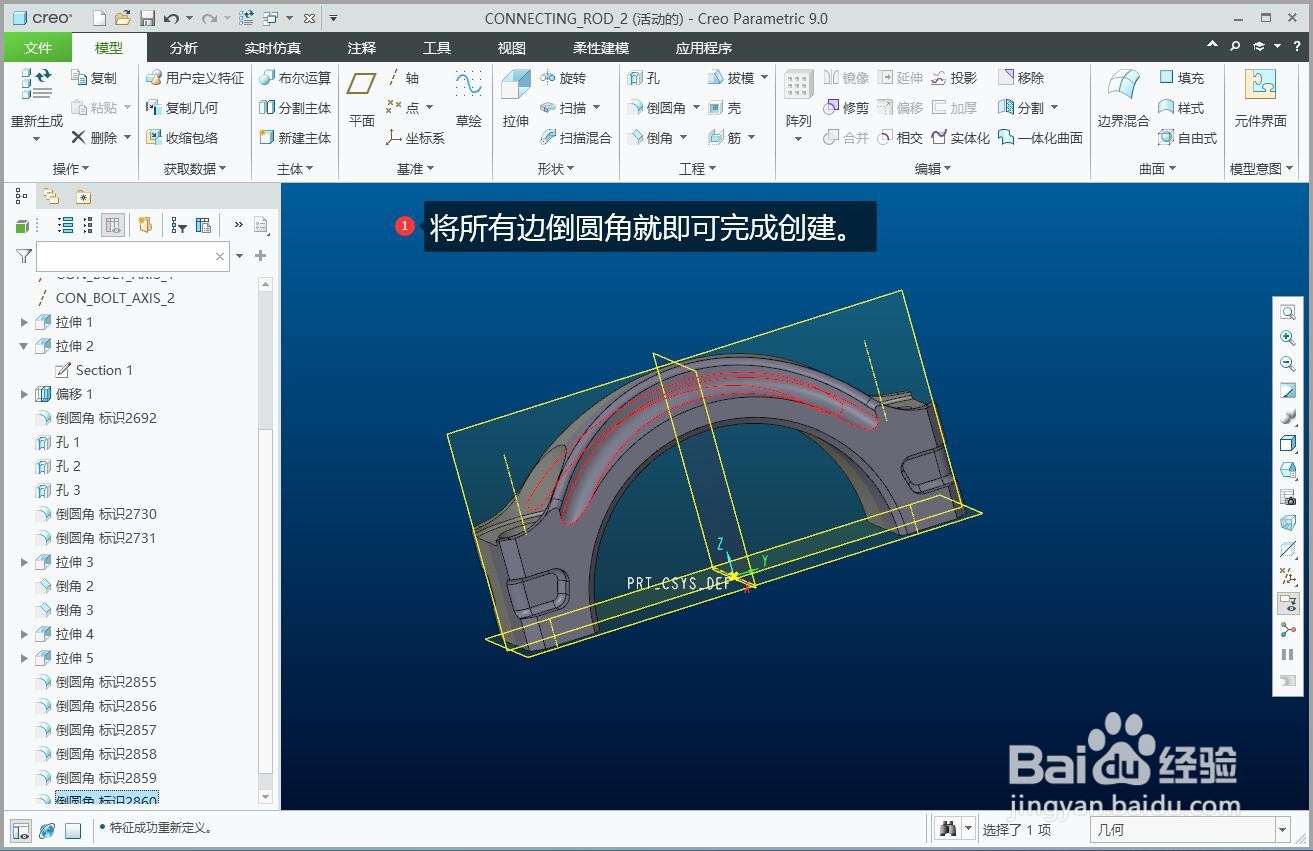
Task: Expand the 拉伸 1 tree node
Action: 24,322
